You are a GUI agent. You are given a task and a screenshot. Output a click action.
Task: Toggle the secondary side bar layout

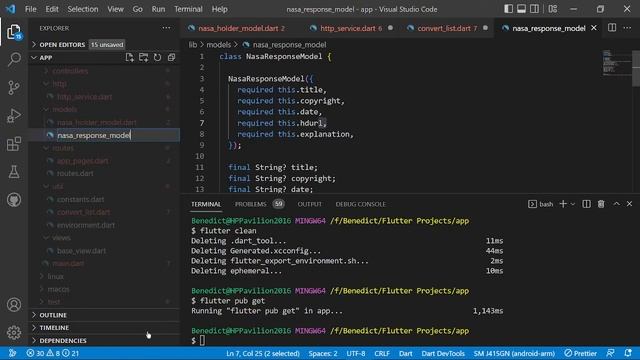click(534, 9)
